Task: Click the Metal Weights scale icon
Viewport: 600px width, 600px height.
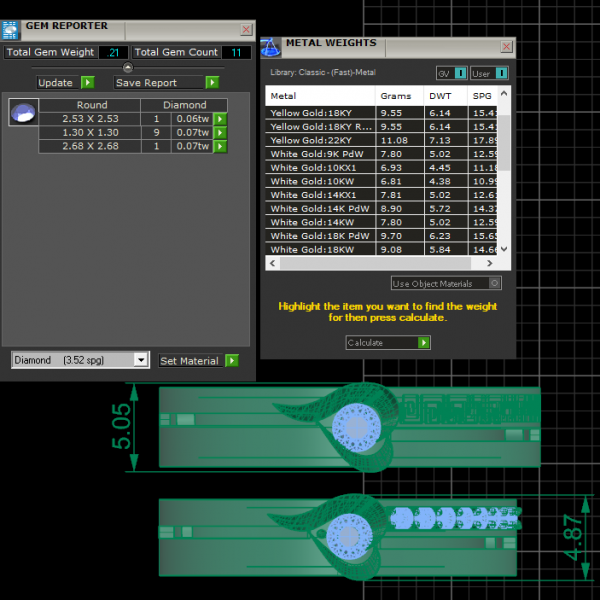Action: (x=270, y=47)
